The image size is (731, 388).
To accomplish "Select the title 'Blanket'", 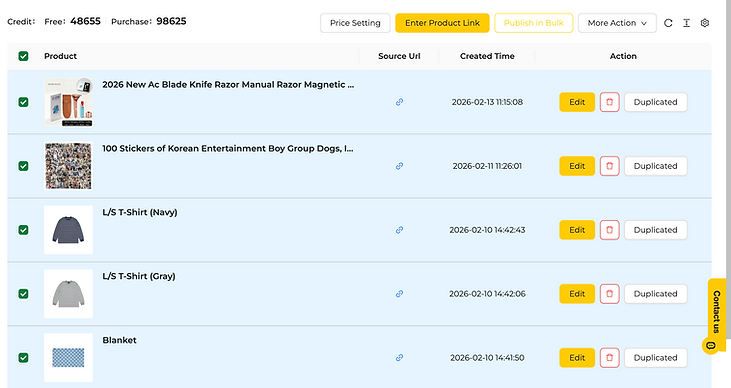I will pyautogui.click(x=119, y=340).
